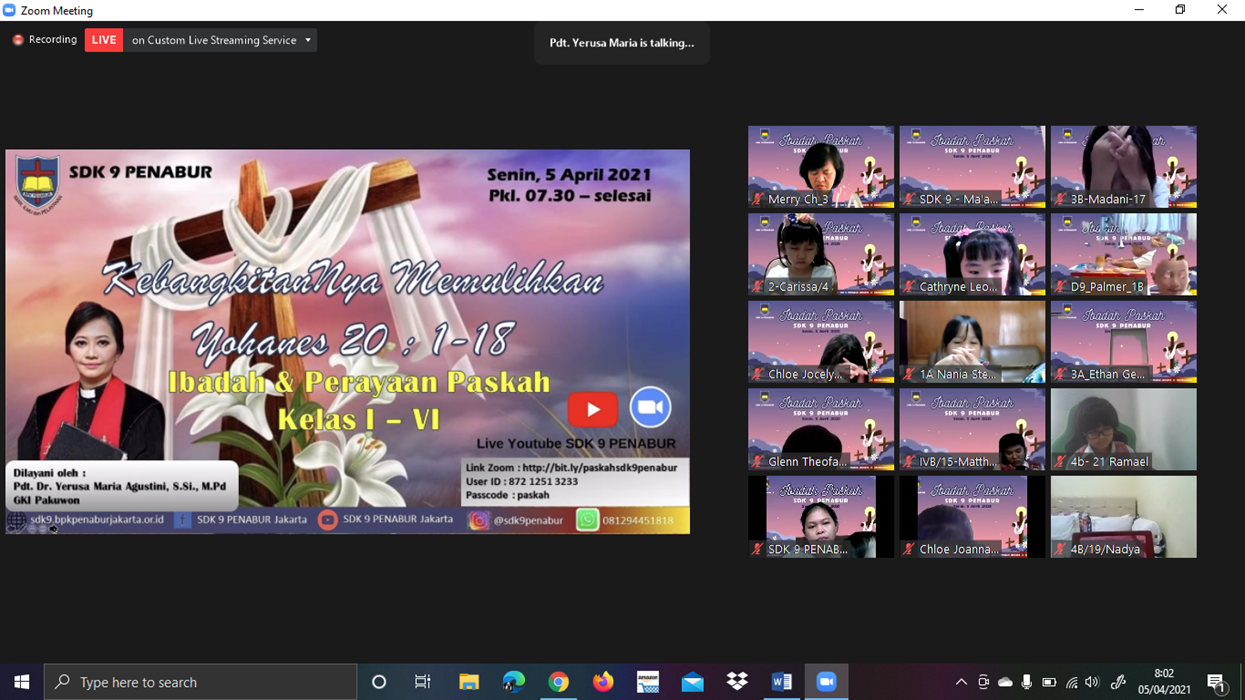The image size is (1245, 700).
Task: Open the notification center icon
Action: click(1217, 682)
